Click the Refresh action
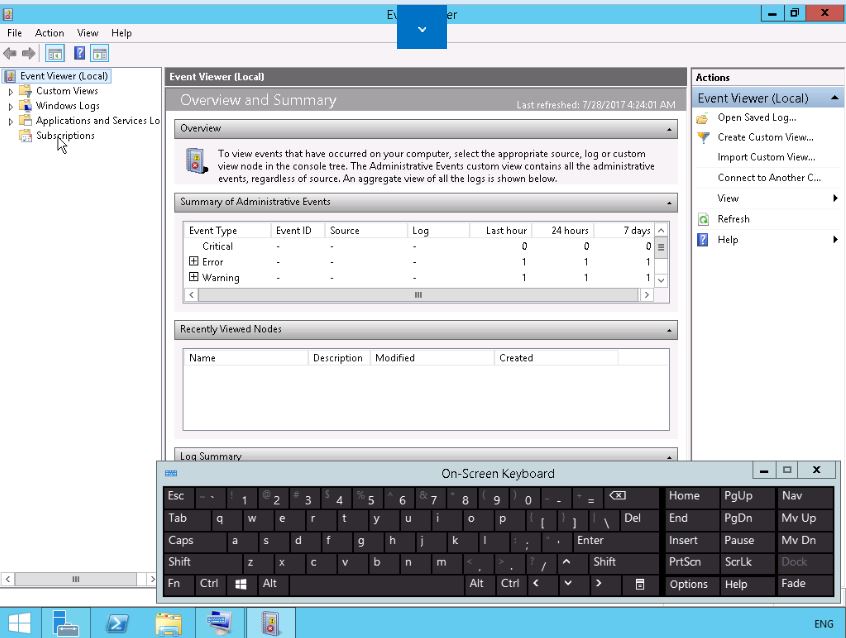 coord(733,219)
